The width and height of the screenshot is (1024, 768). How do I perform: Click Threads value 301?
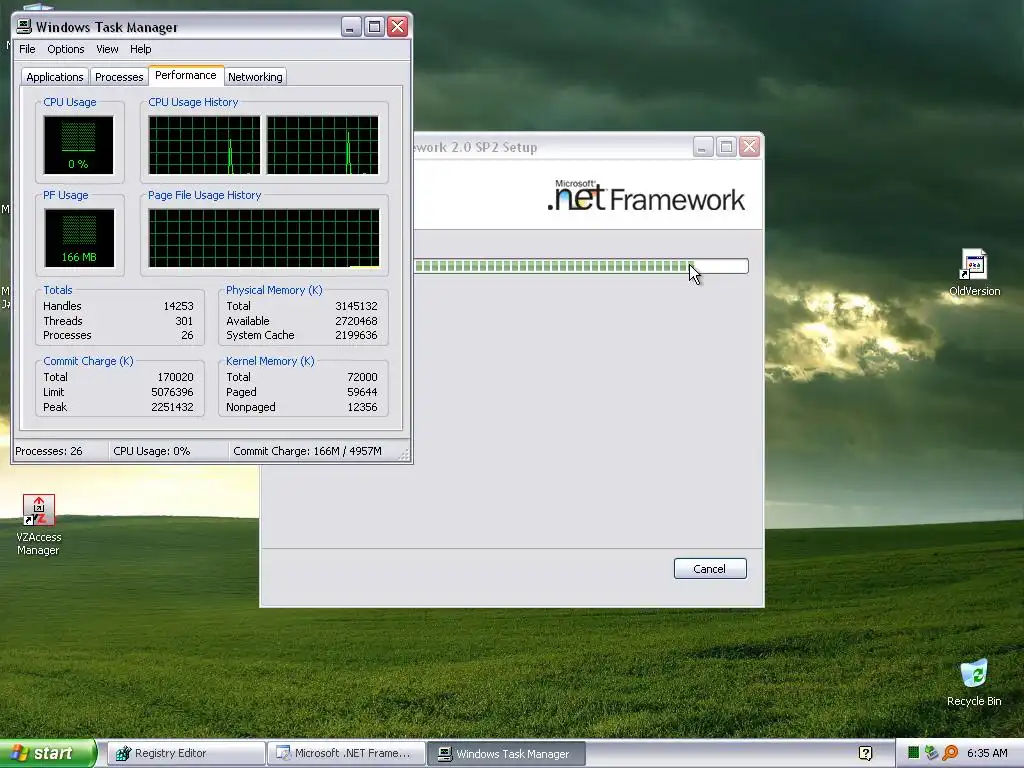[184, 321]
